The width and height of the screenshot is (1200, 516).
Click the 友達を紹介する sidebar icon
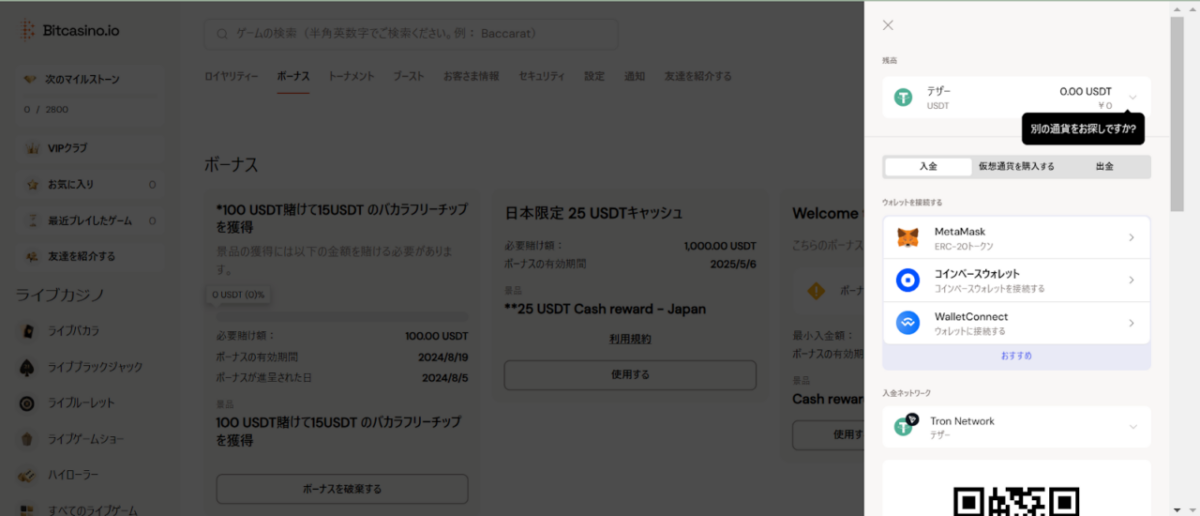[31, 256]
